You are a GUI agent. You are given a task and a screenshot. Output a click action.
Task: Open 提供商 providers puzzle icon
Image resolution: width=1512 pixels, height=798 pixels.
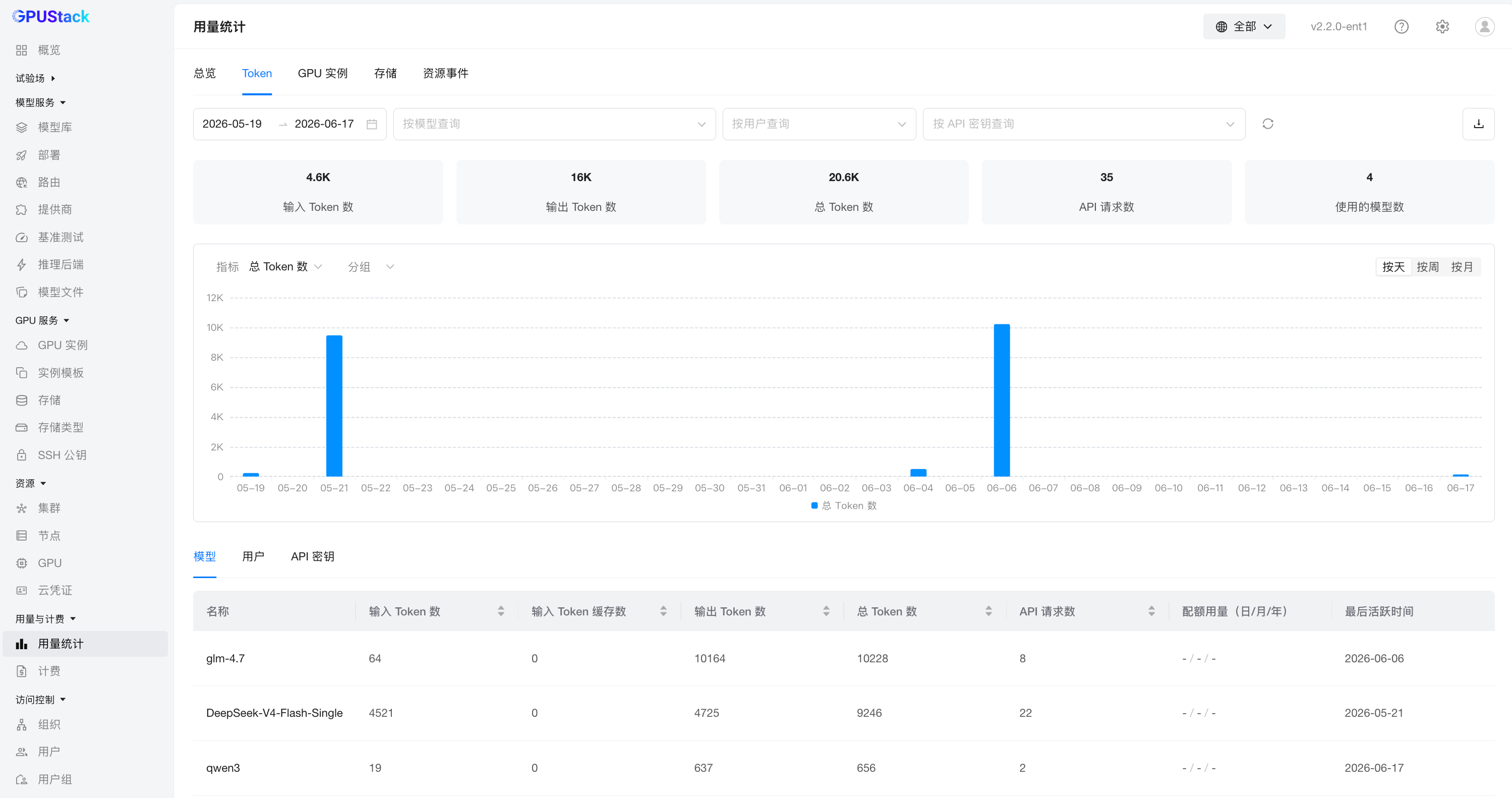pos(22,210)
